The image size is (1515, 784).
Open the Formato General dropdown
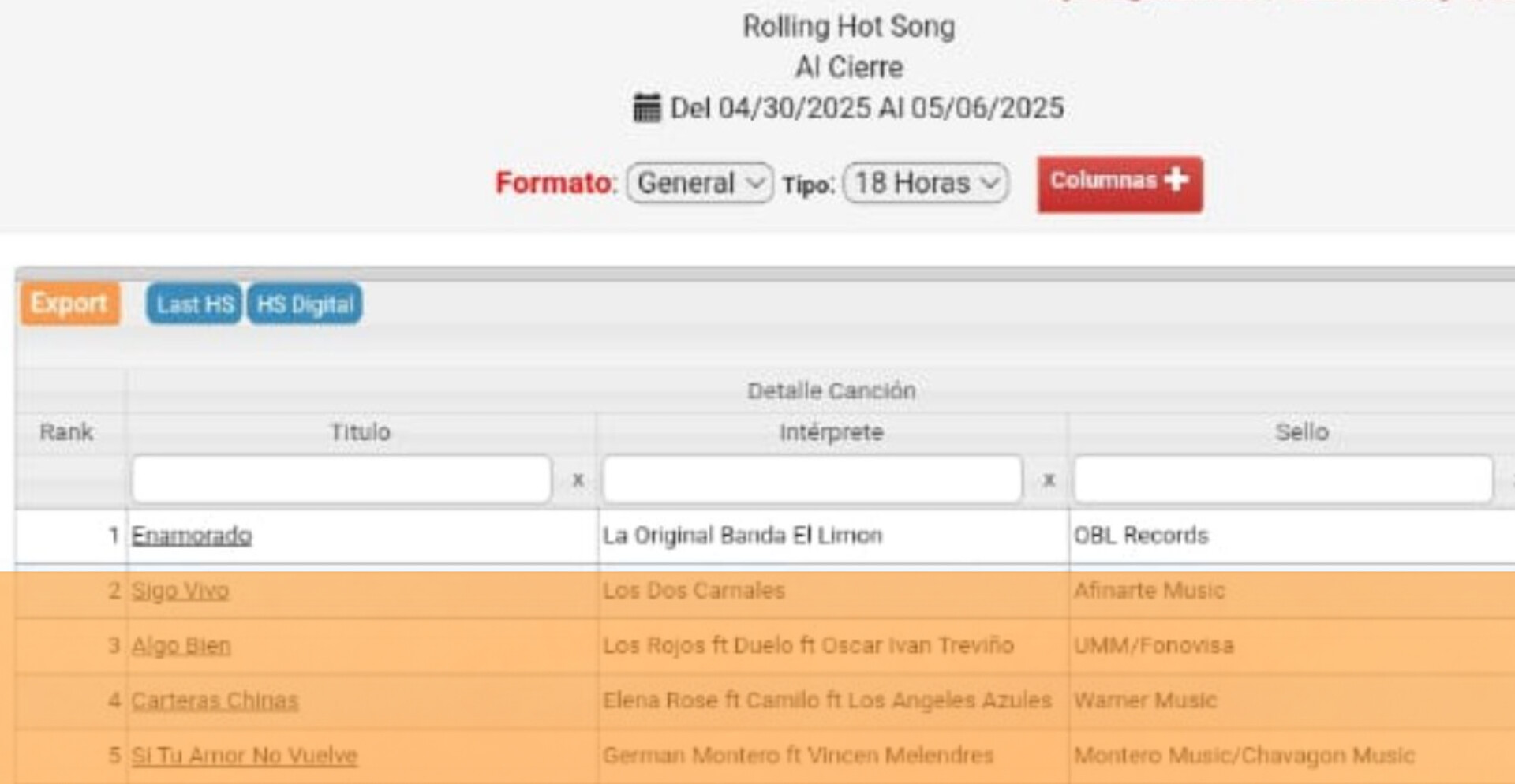pyautogui.click(x=700, y=183)
